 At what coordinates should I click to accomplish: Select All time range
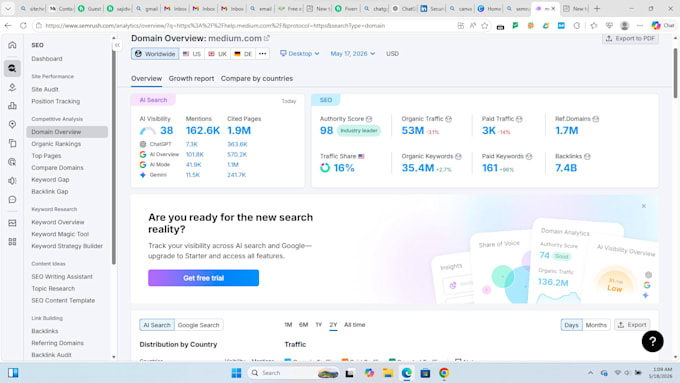[355, 325]
